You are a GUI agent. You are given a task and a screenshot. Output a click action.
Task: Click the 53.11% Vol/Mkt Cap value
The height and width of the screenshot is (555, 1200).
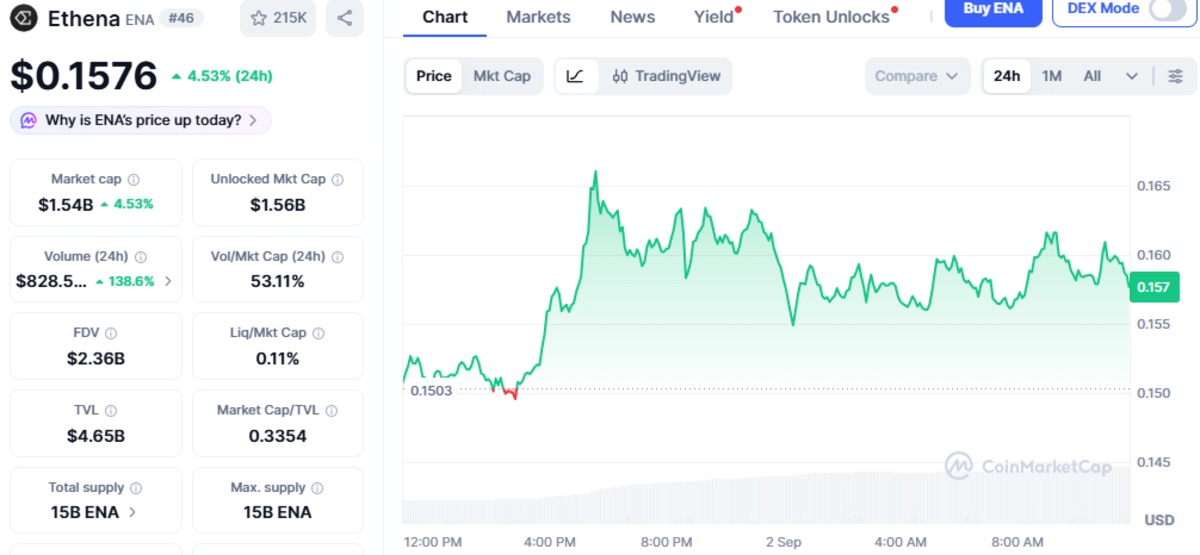pos(277,282)
